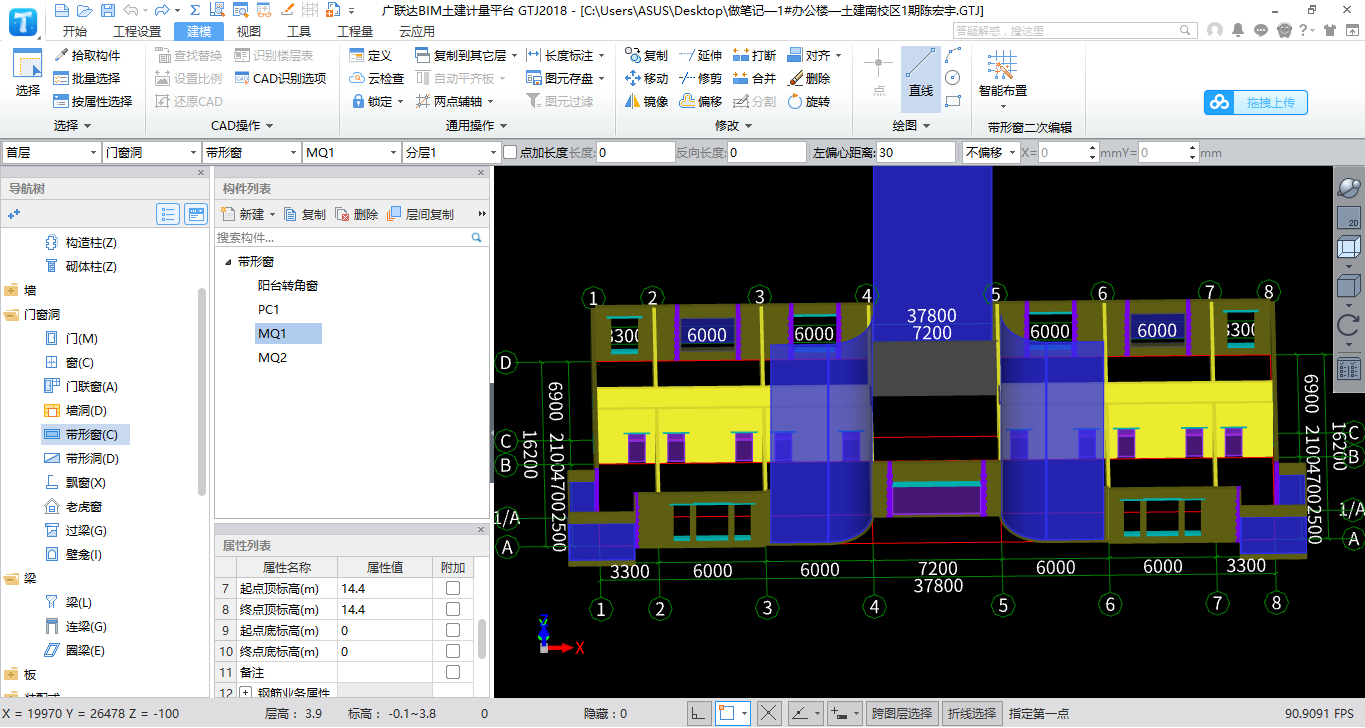
Task: Click 两点辅轴 two-point auxiliary axis
Action: 453,101
